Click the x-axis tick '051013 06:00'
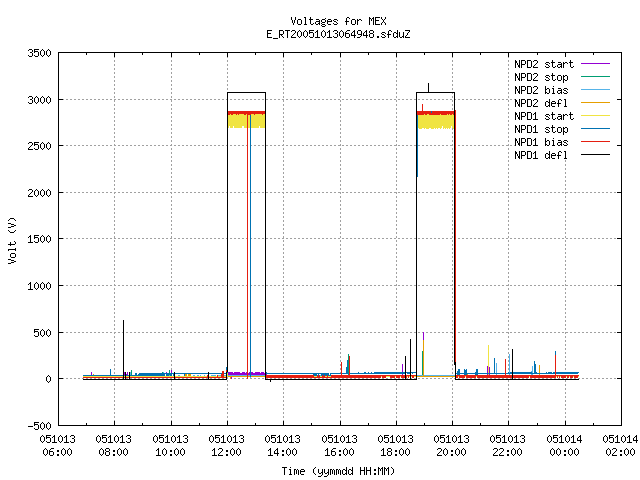Screen dimensions: 640x480 click(58, 445)
